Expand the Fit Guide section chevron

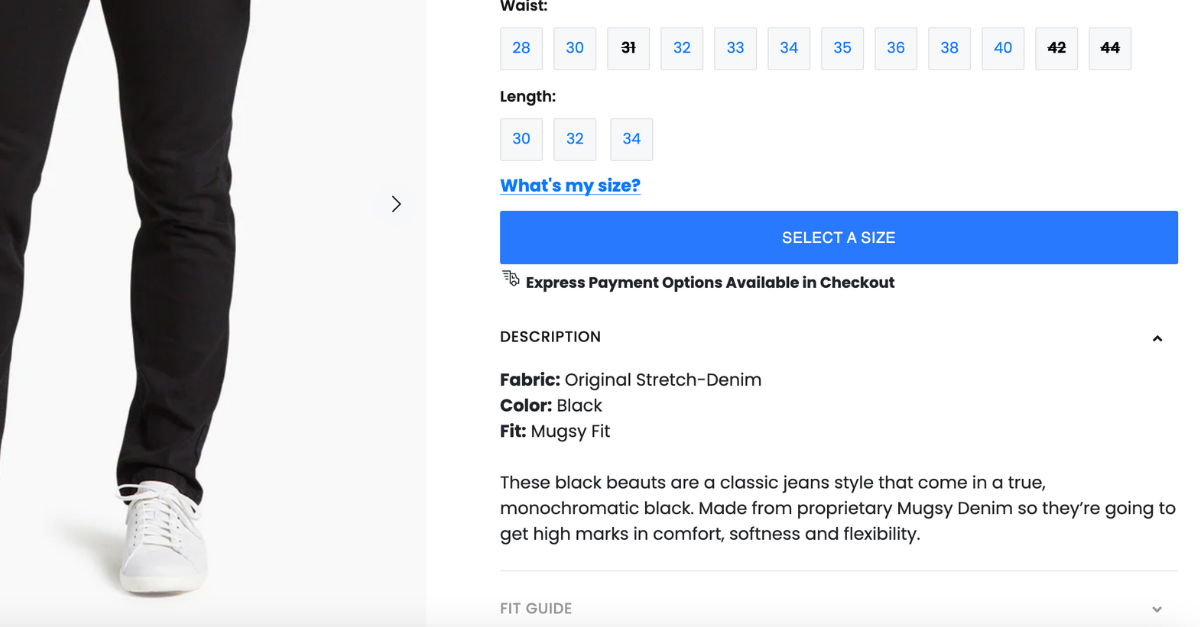click(1157, 608)
